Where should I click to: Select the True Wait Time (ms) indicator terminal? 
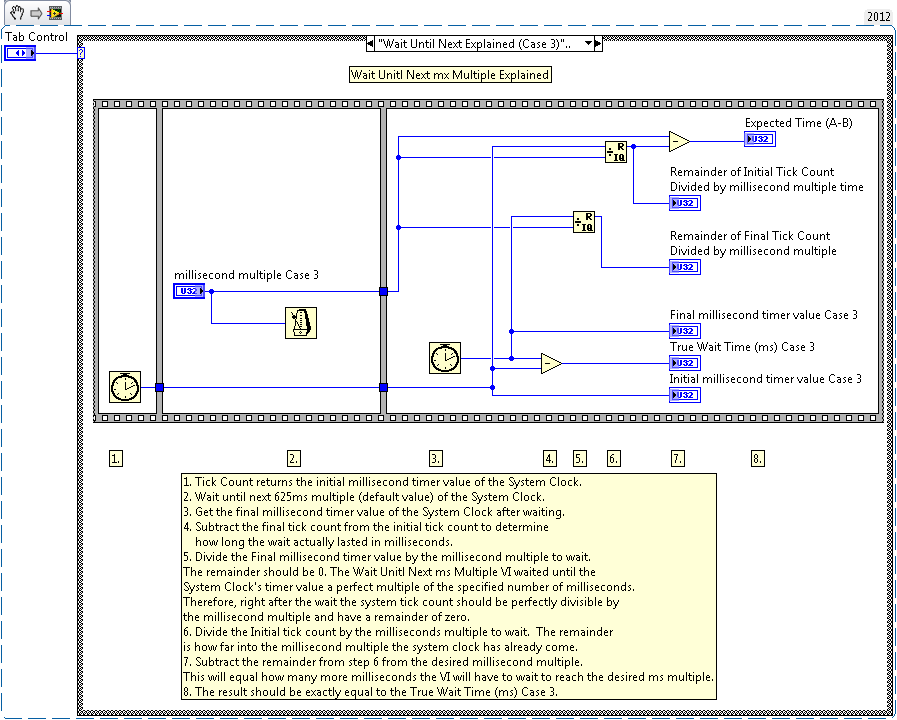point(685,363)
